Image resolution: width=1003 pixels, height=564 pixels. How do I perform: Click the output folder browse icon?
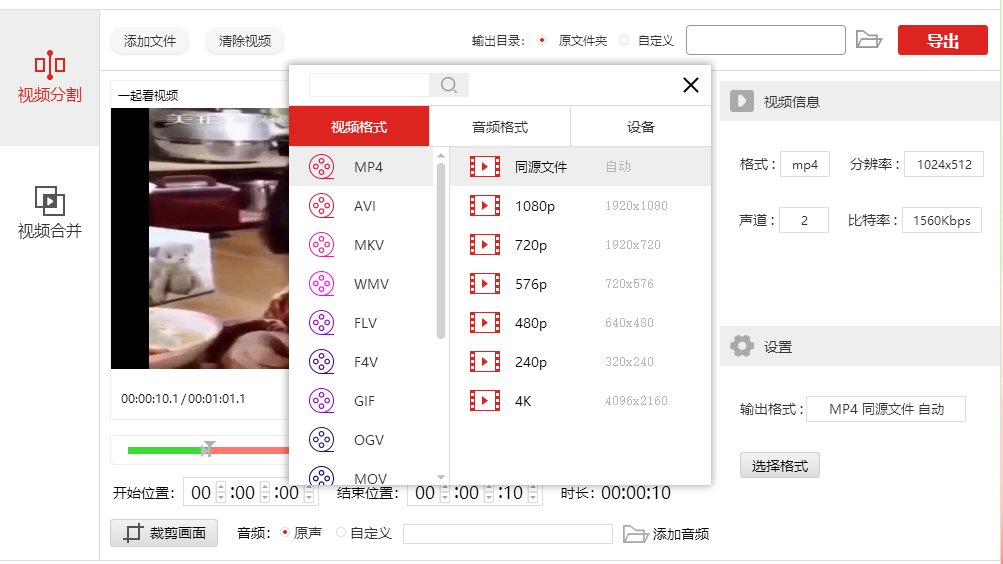(x=868, y=40)
